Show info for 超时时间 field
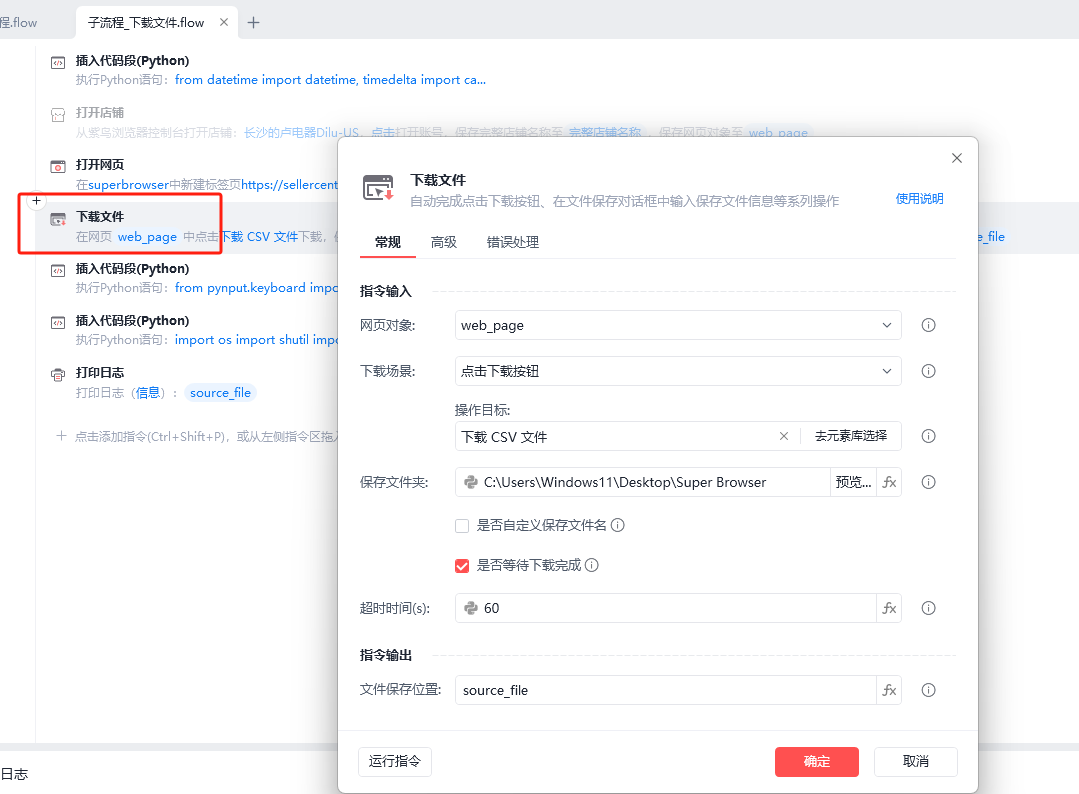This screenshot has width=1079, height=794. [928, 608]
